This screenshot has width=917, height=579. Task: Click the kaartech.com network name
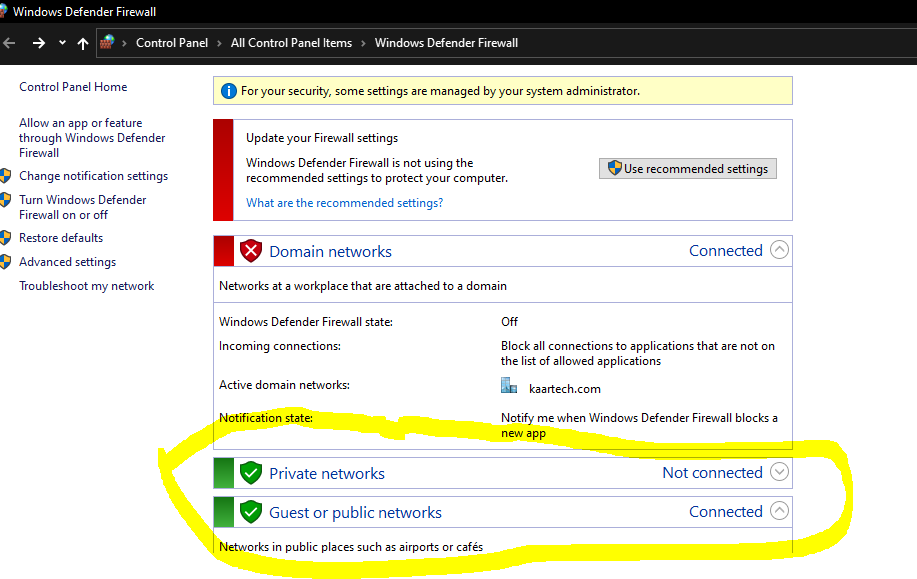click(x=564, y=389)
